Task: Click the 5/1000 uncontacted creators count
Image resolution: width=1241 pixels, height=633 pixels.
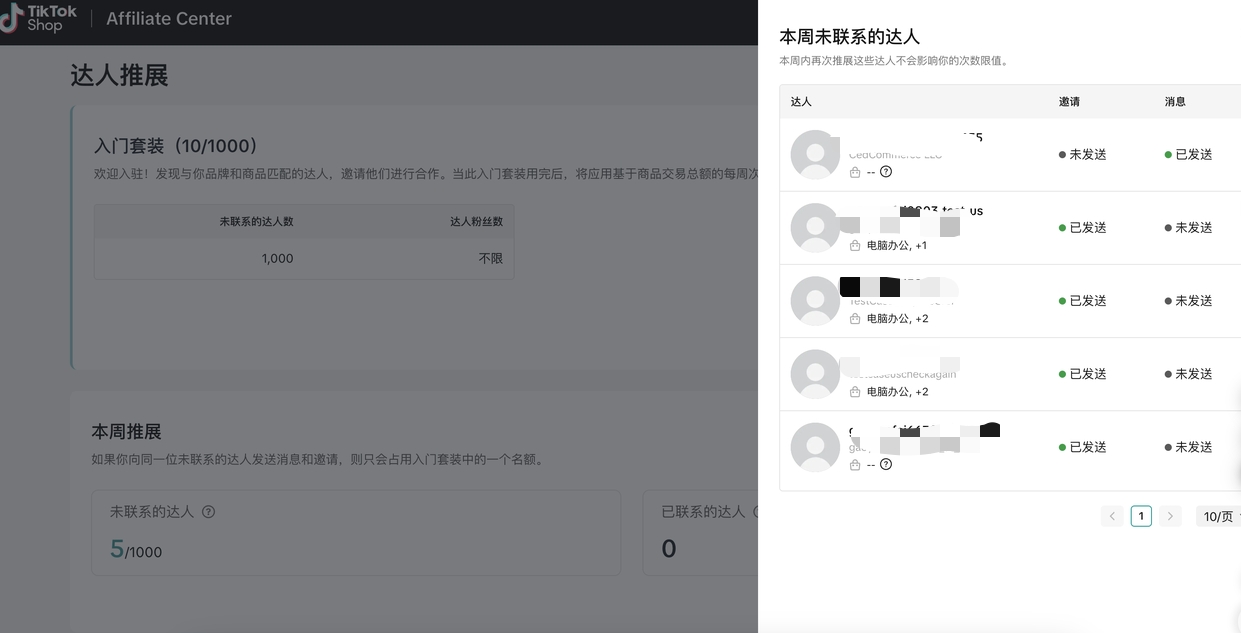Action: [x=136, y=549]
